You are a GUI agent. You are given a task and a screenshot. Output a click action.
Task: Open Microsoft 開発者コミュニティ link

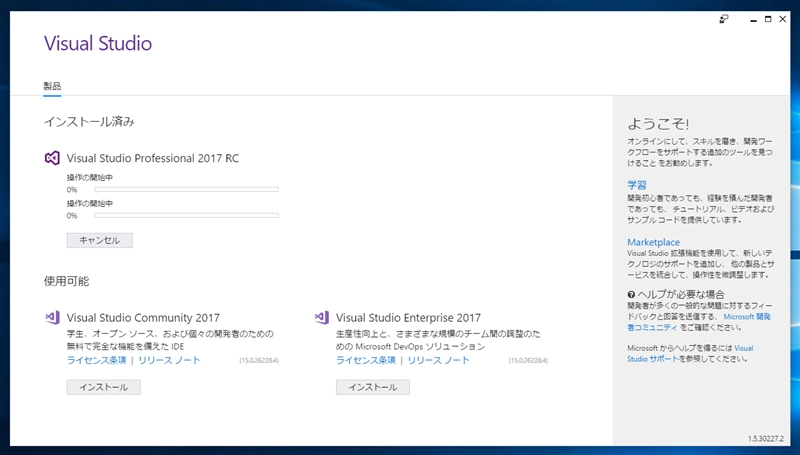pos(699,322)
